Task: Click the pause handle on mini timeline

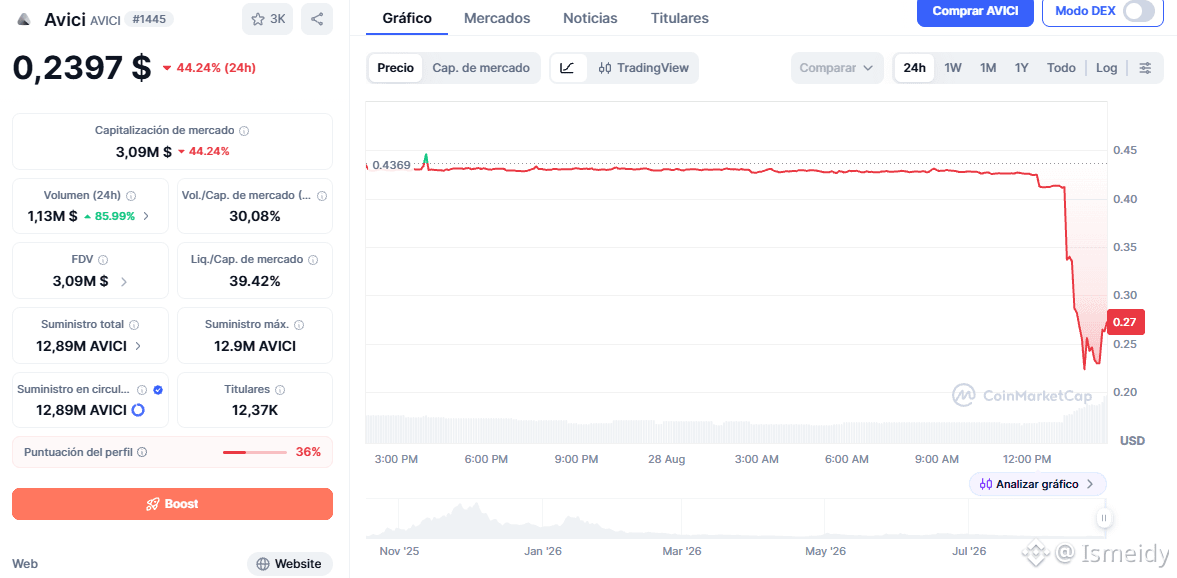Action: (x=1103, y=518)
